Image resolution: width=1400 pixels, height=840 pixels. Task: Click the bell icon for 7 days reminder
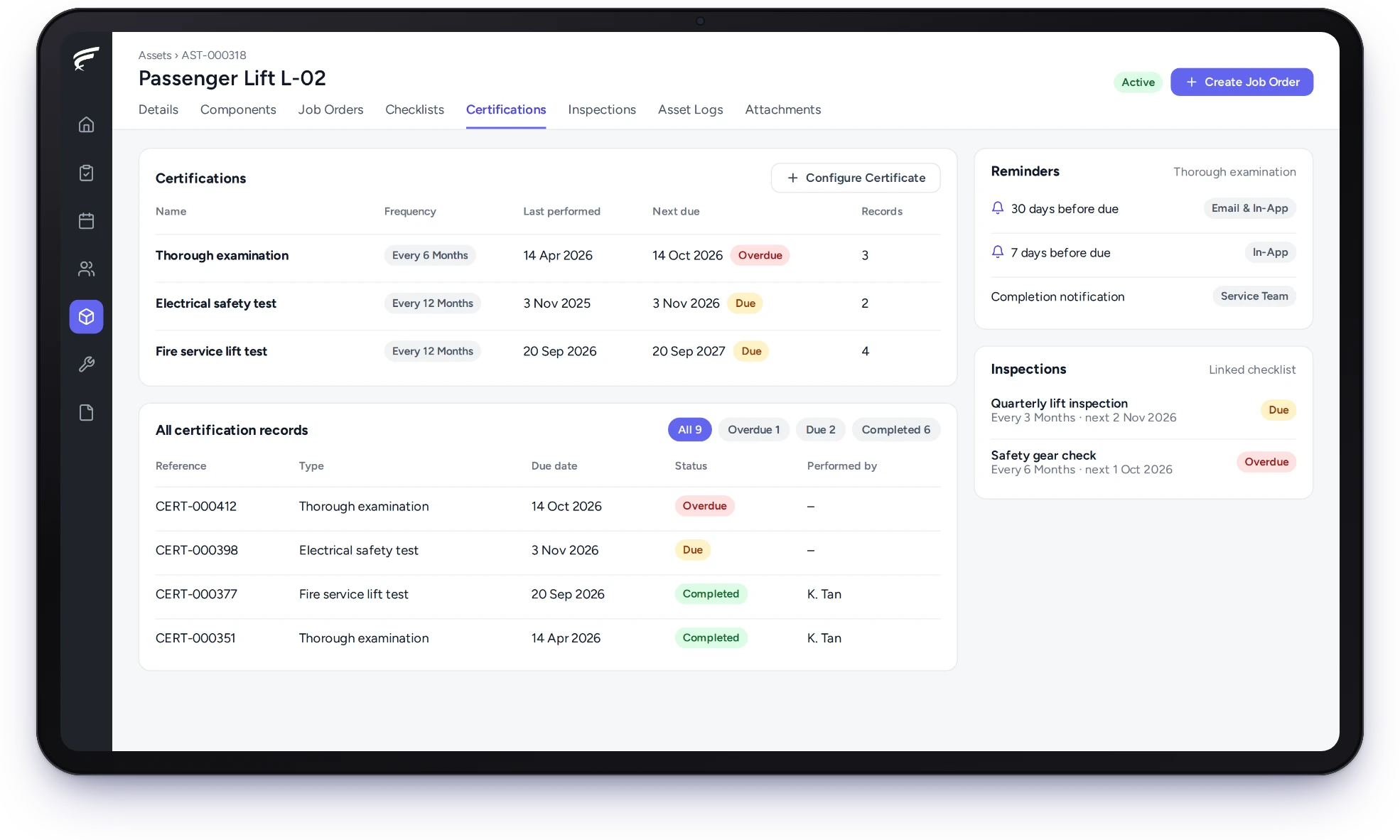(x=998, y=252)
